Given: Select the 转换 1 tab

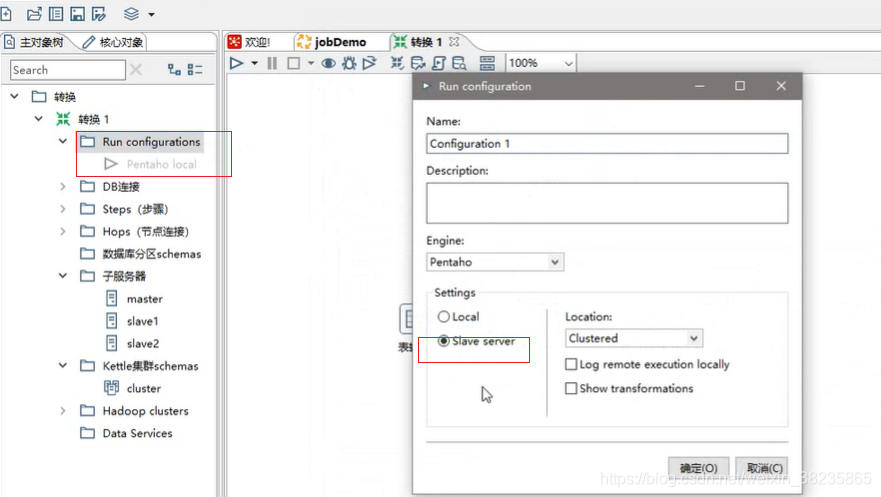Looking at the screenshot, I should [x=418, y=42].
